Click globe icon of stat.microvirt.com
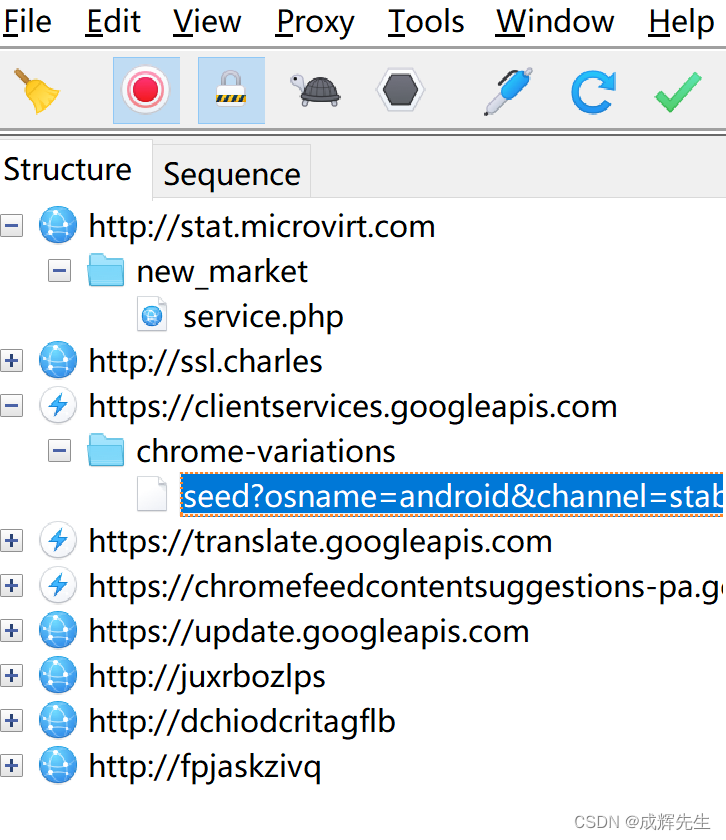726x840 pixels. (58, 225)
